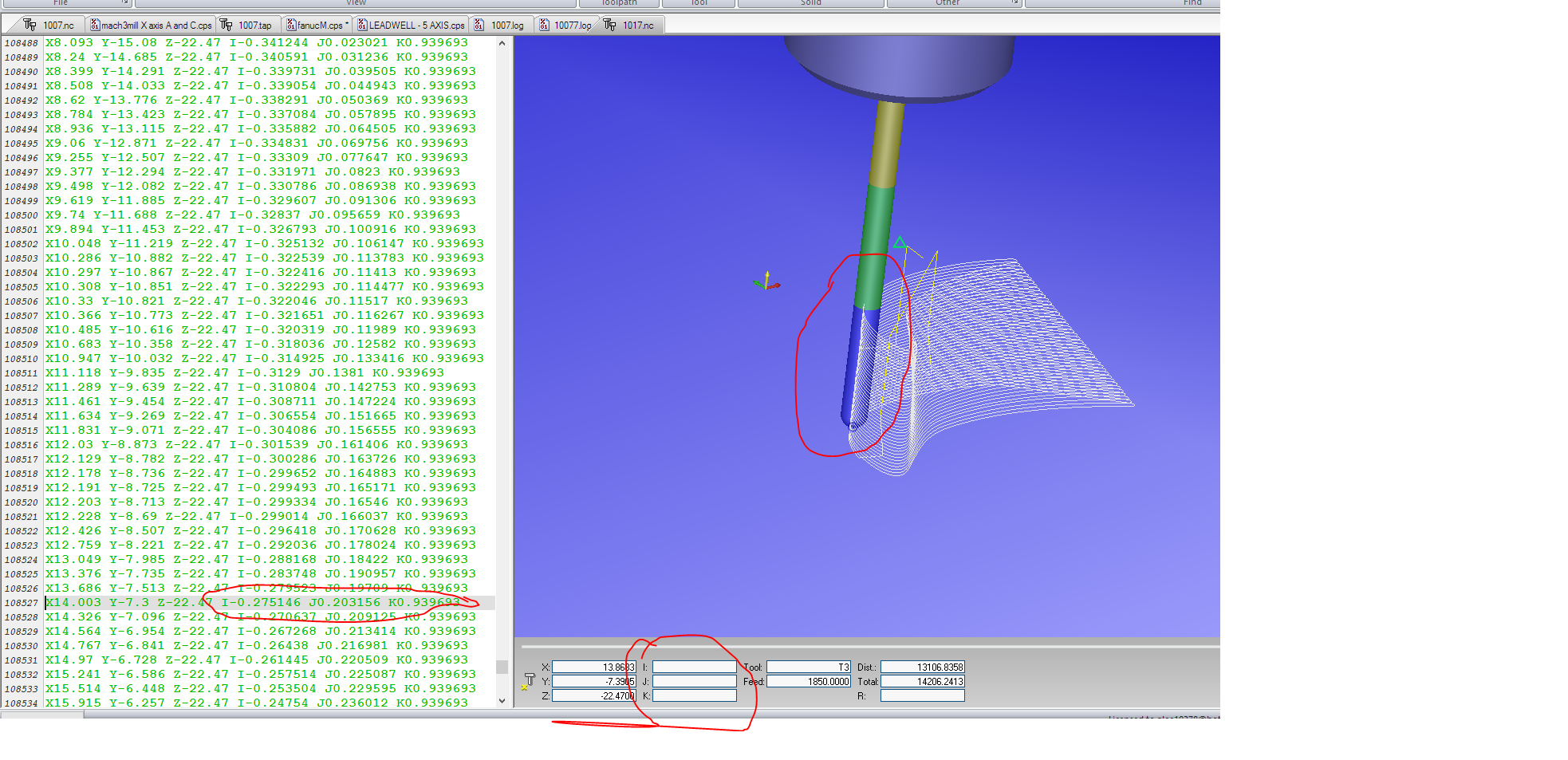Viewport: 1568px width, 760px height.
Task: Open the dropdown arrow on the fanucM.cps tab
Action: coord(346,24)
